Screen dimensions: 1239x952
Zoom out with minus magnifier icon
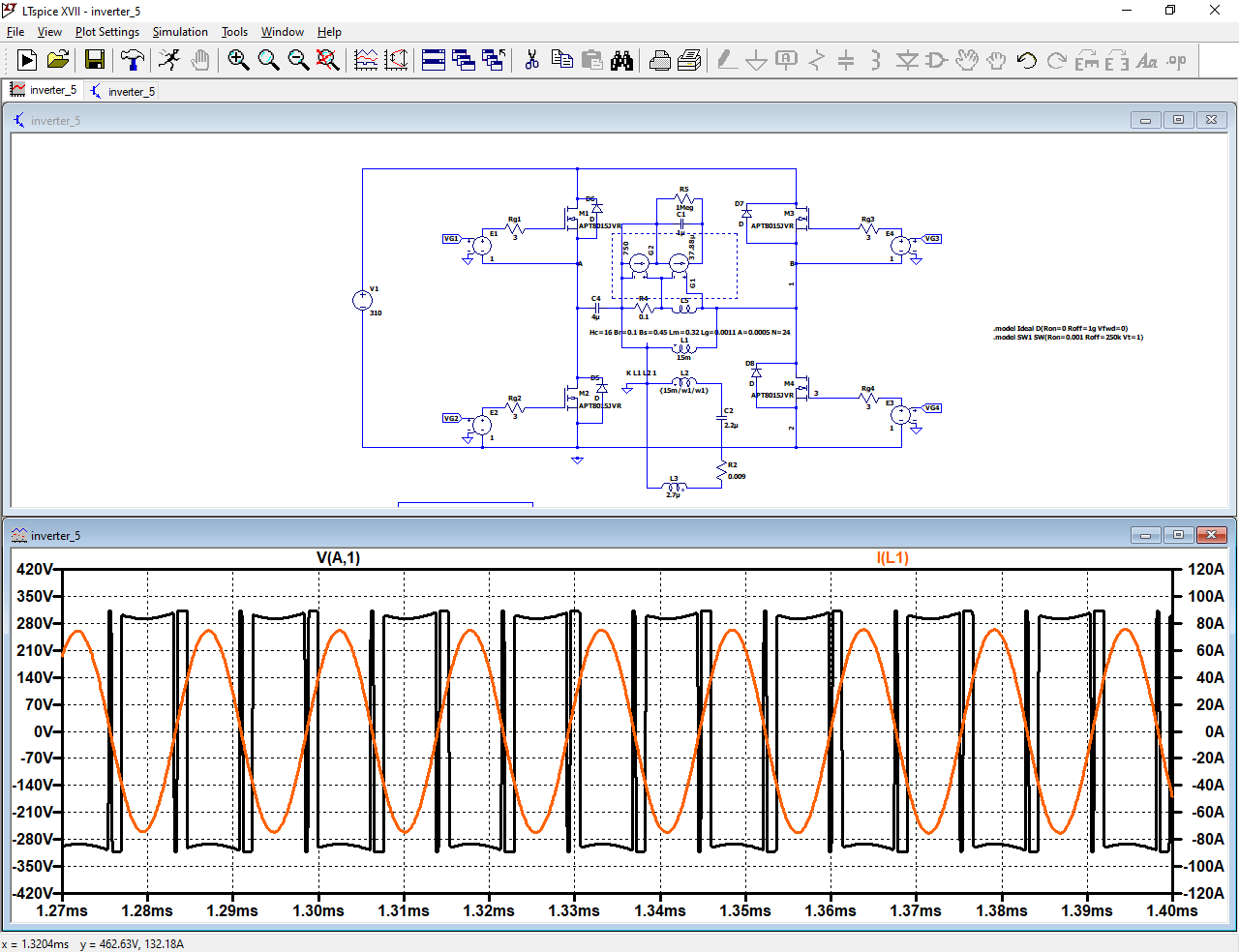pos(298,60)
